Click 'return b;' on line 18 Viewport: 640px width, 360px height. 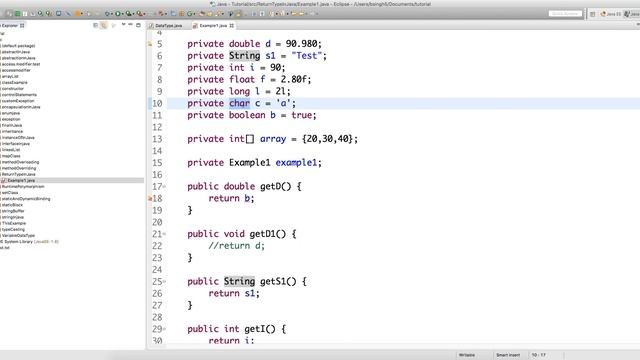[231, 198]
